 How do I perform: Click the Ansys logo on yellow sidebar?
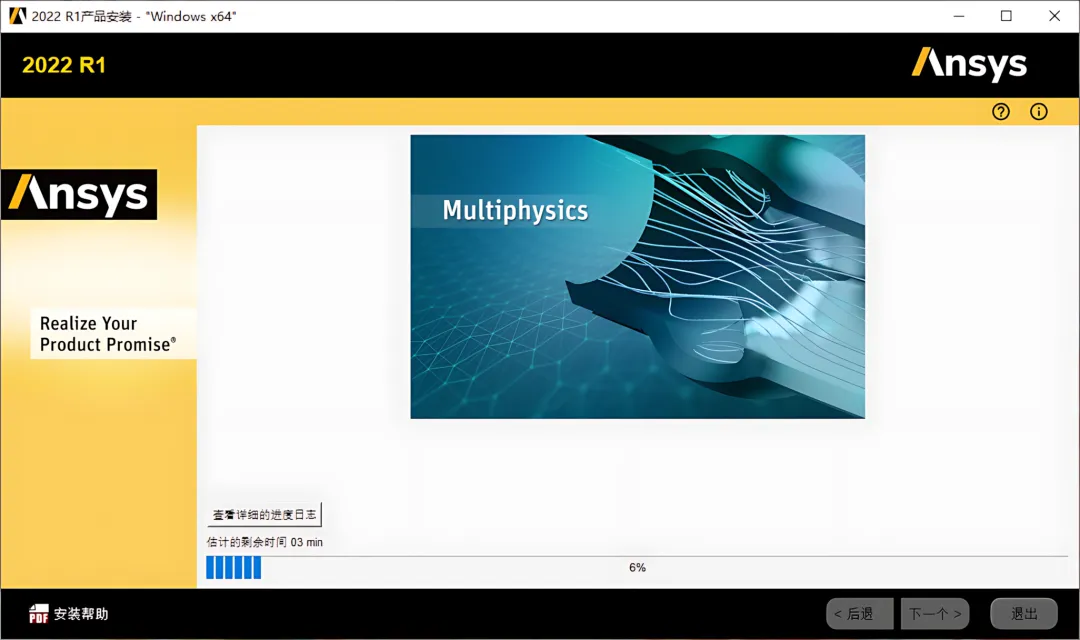[x=79, y=194]
